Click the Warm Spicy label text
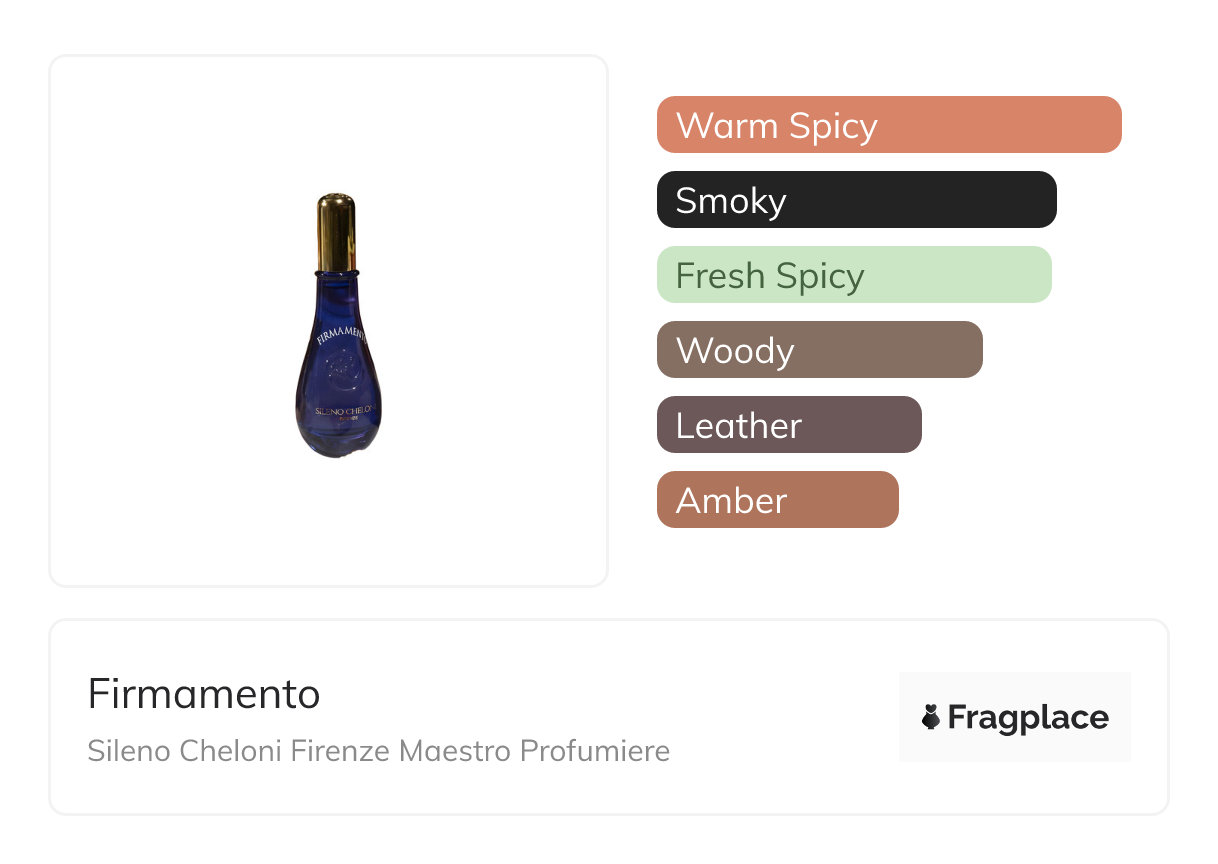 pyautogui.click(x=777, y=126)
